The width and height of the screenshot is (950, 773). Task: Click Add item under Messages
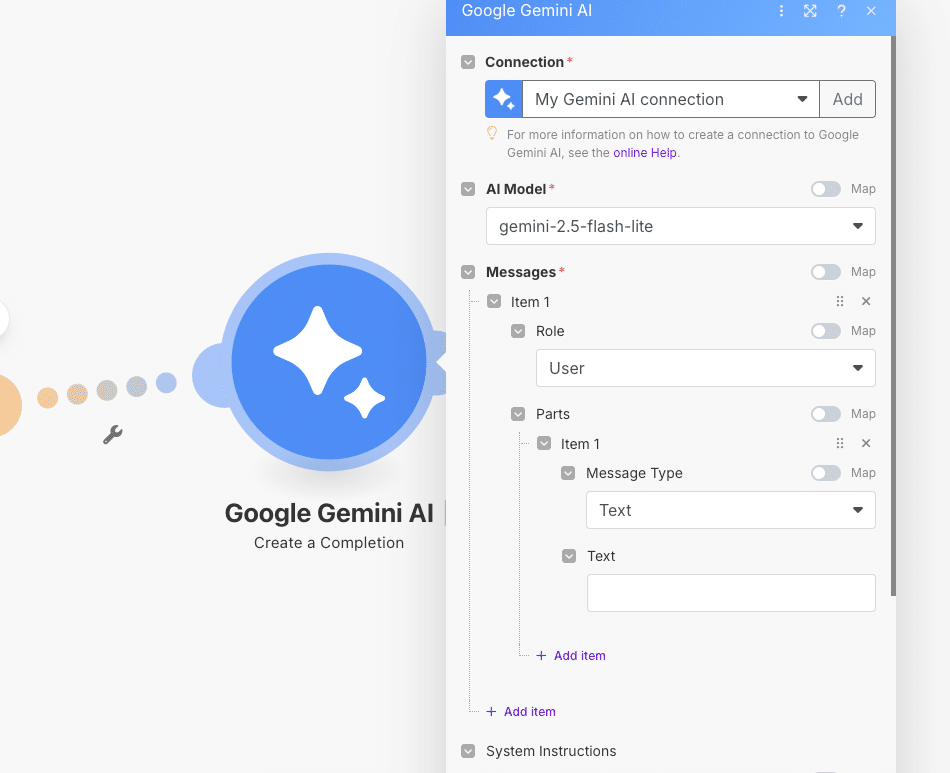pos(521,712)
